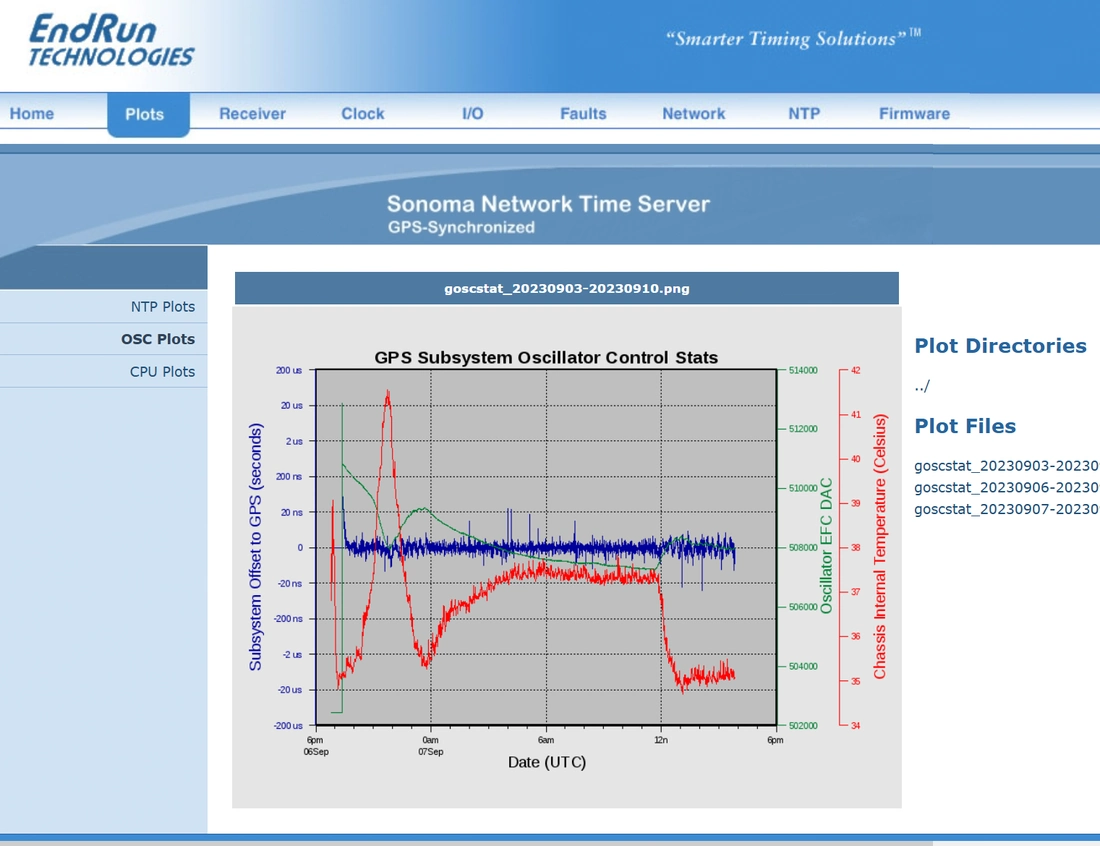Image resolution: width=1100 pixels, height=846 pixels.
Task: Click the EndRun Technologies logo
Action: [x=111, y=41]
